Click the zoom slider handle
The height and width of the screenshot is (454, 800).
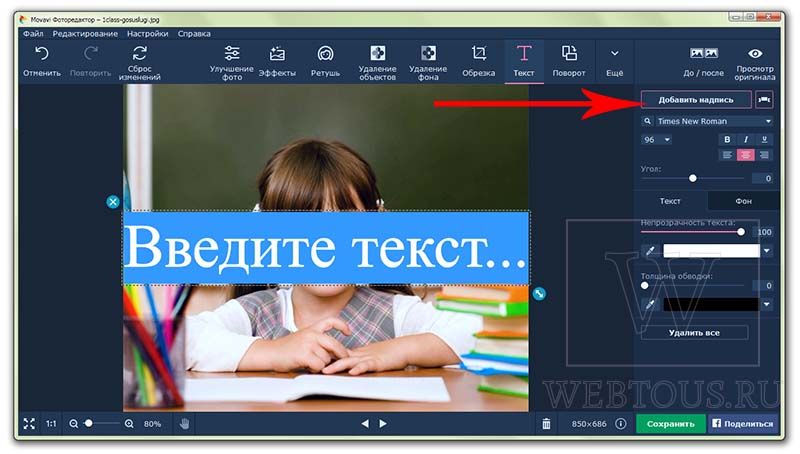click(x=89, y=423)
